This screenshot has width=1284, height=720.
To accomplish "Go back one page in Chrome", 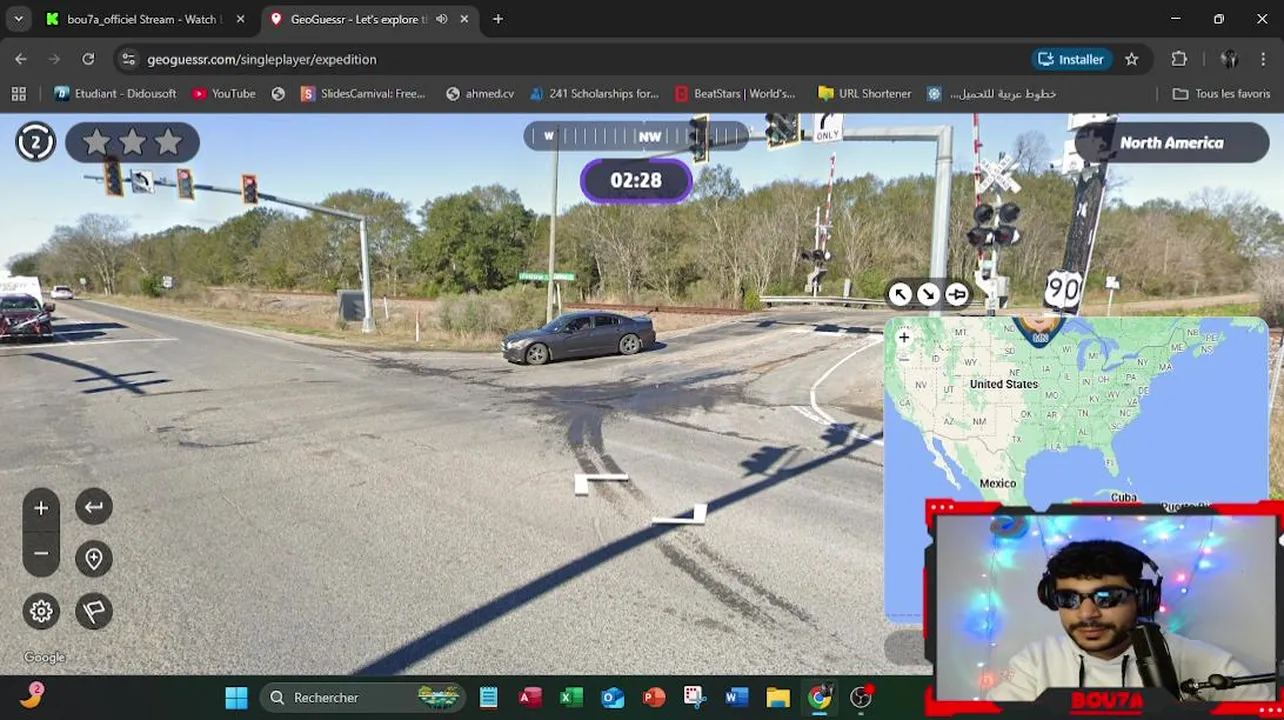I will (x=21, y=59).
